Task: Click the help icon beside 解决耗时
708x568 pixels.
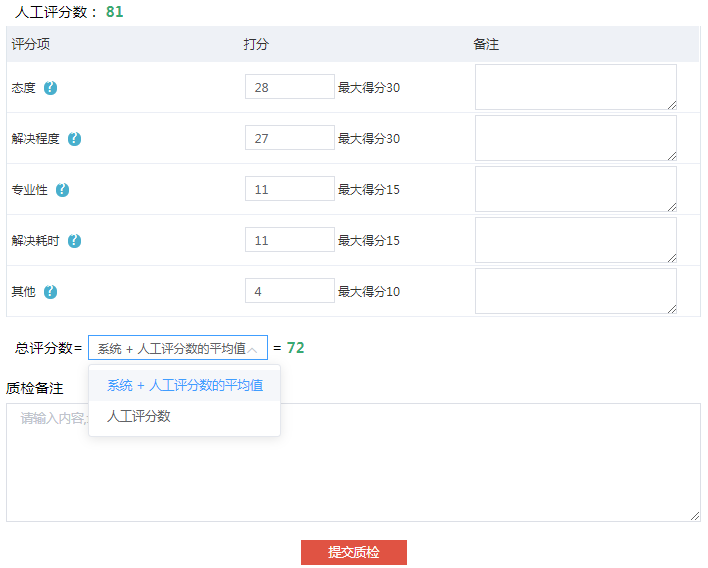Action: (74, 241)
